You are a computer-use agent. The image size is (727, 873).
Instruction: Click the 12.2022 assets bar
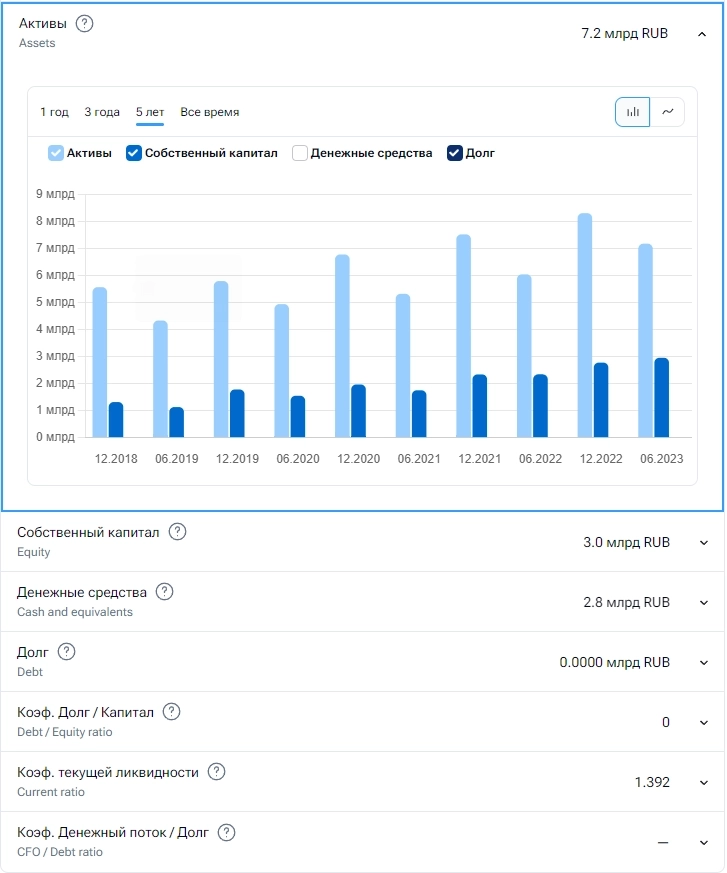pyautogui.click(x=585, y=325)
